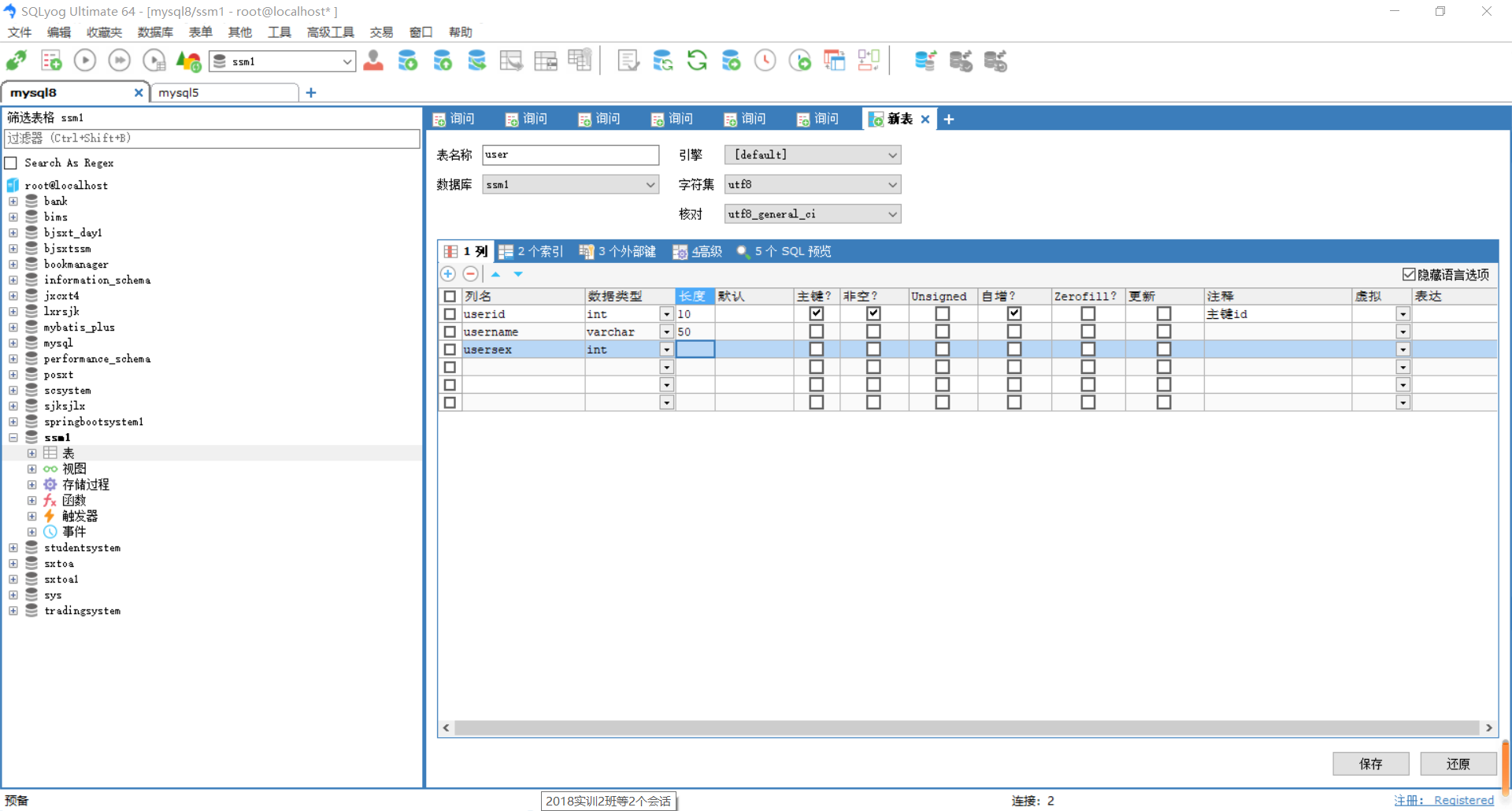Check Zerofill for the username row
This screenshot has height=811, width=1512.
click(x=1088, y=331)
